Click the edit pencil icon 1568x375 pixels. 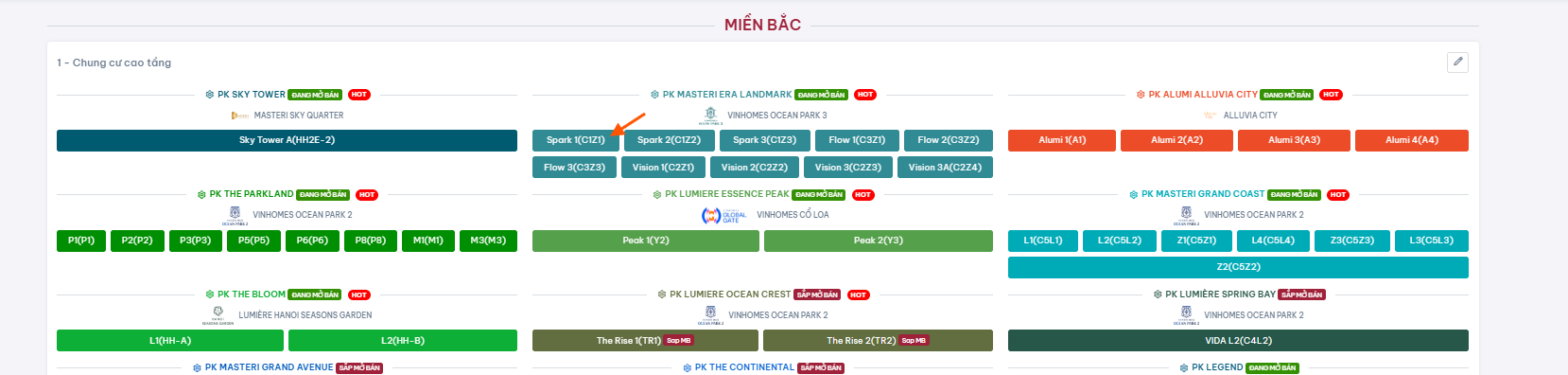click(1457, 62)
